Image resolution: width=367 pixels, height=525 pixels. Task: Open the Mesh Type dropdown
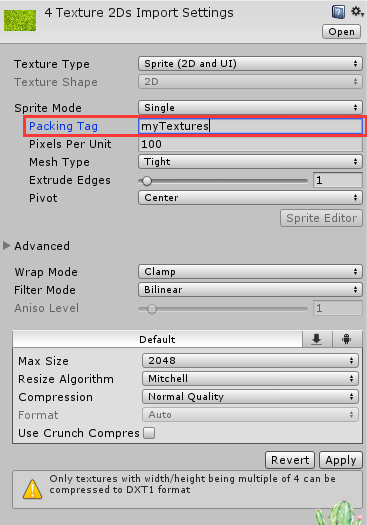tap(250, 162)
